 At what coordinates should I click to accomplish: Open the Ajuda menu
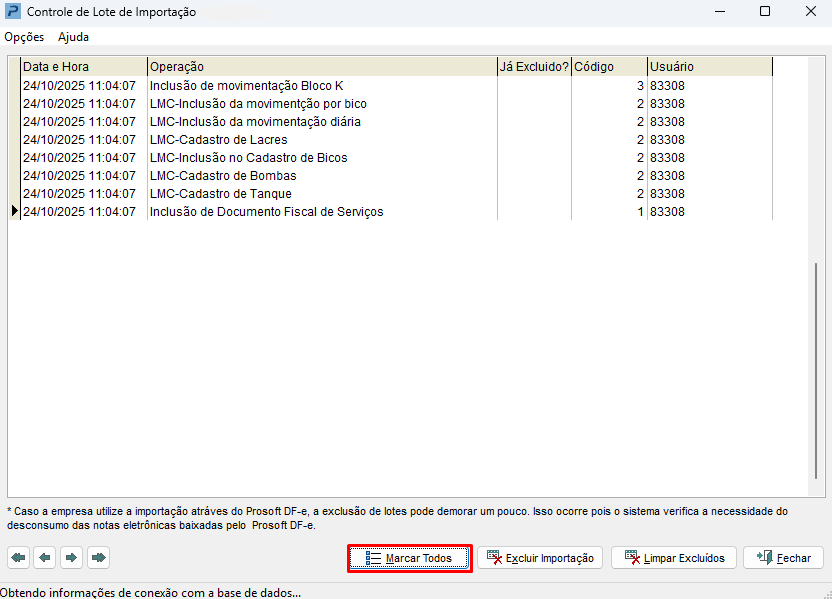coord(73,37)
